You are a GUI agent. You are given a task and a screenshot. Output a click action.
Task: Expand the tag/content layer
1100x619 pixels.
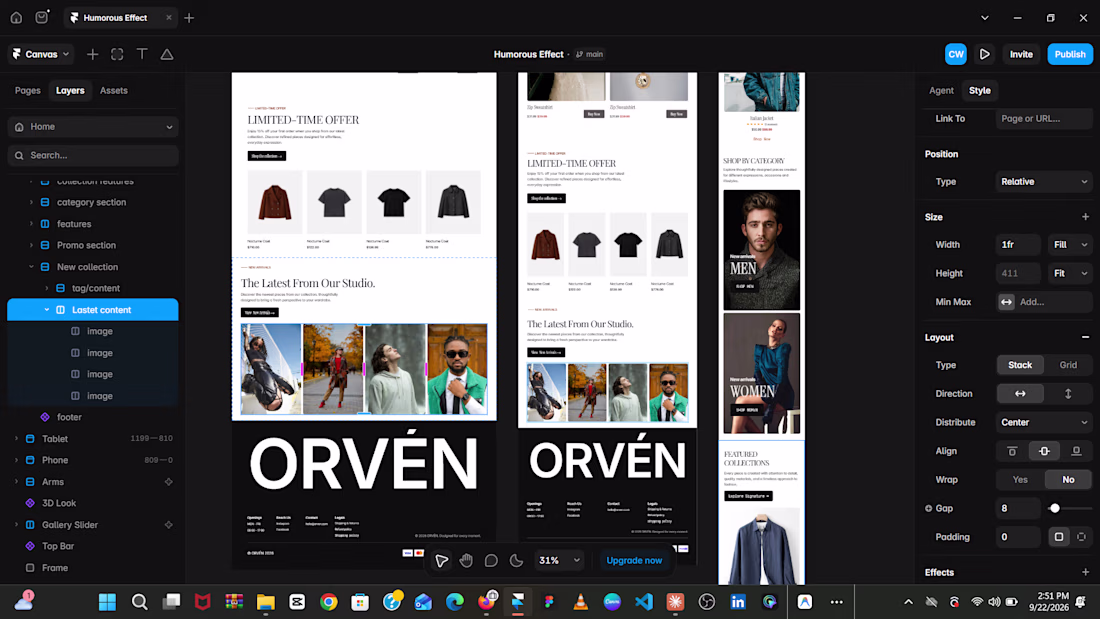(x=46, y=288)
